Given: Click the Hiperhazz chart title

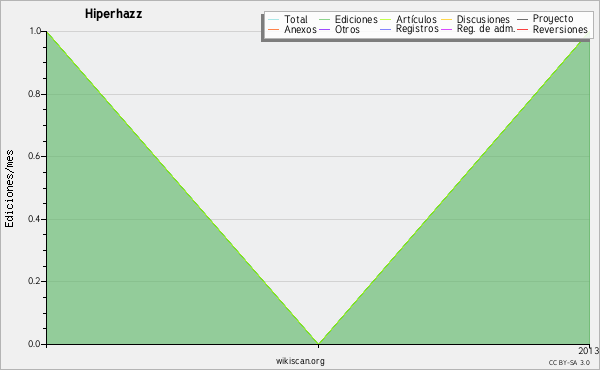Looking at the screenshot, I should [x=114, y=14].
